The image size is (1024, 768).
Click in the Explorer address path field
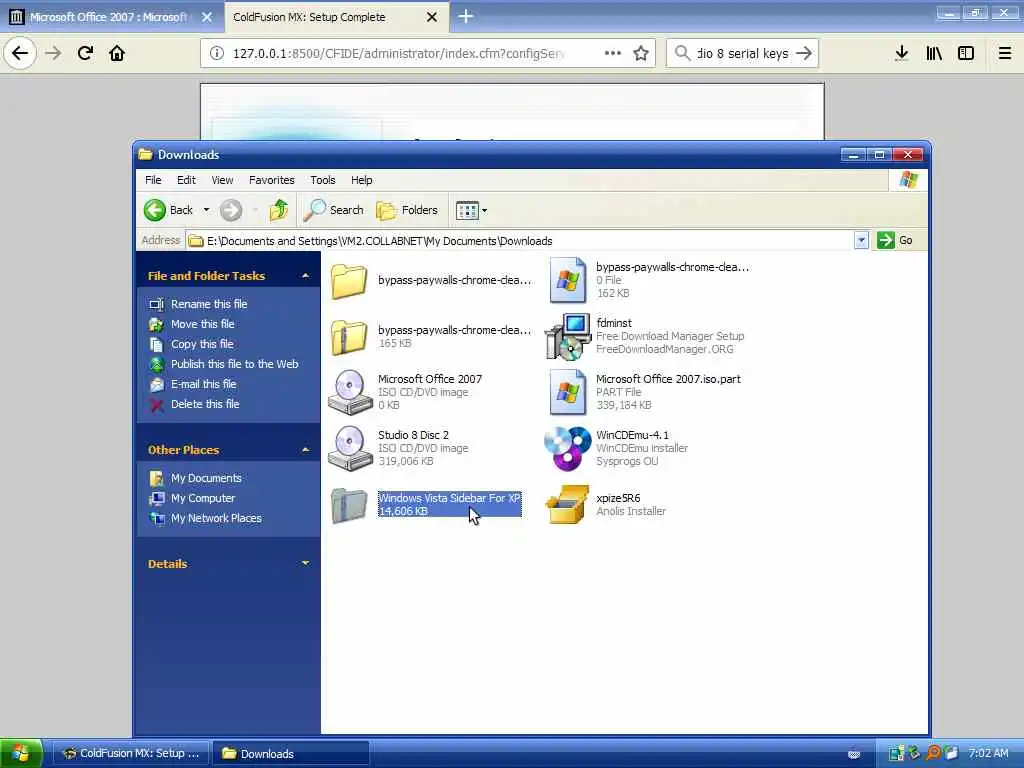coord(520,241)
